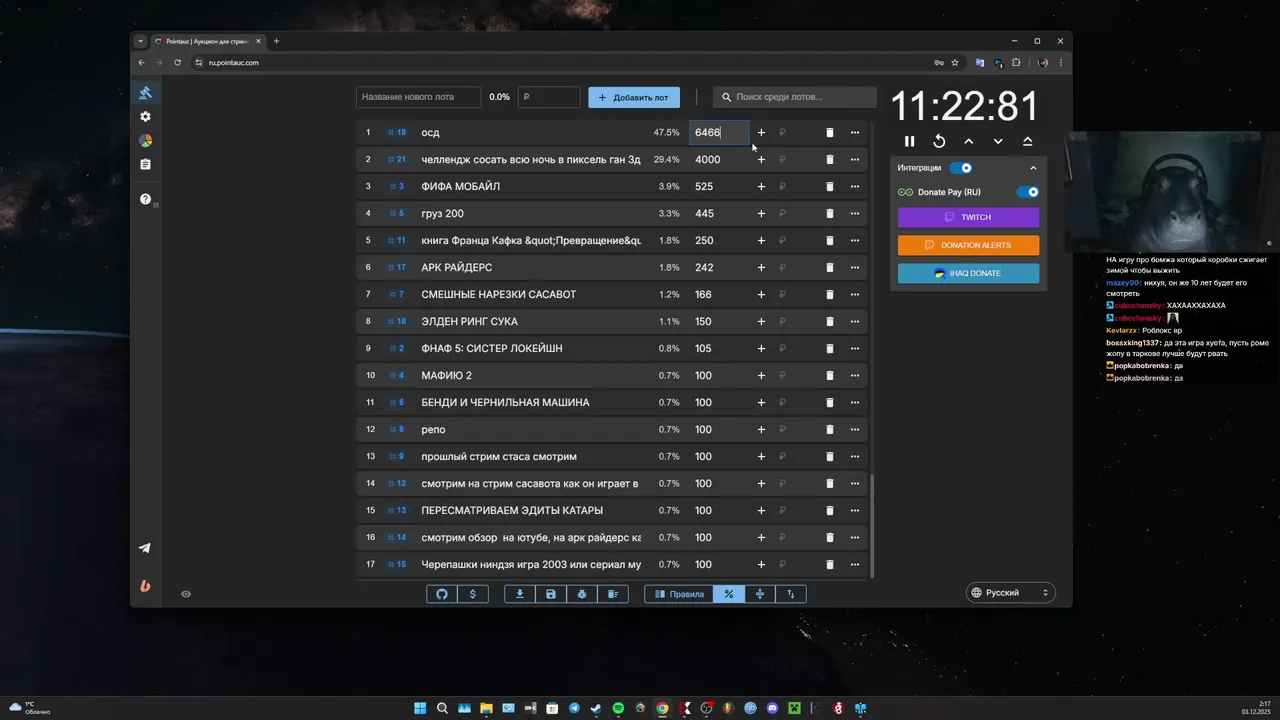Open Windows Start menu
Screen dimensions: 1280x720
click(x=420, y=708)
